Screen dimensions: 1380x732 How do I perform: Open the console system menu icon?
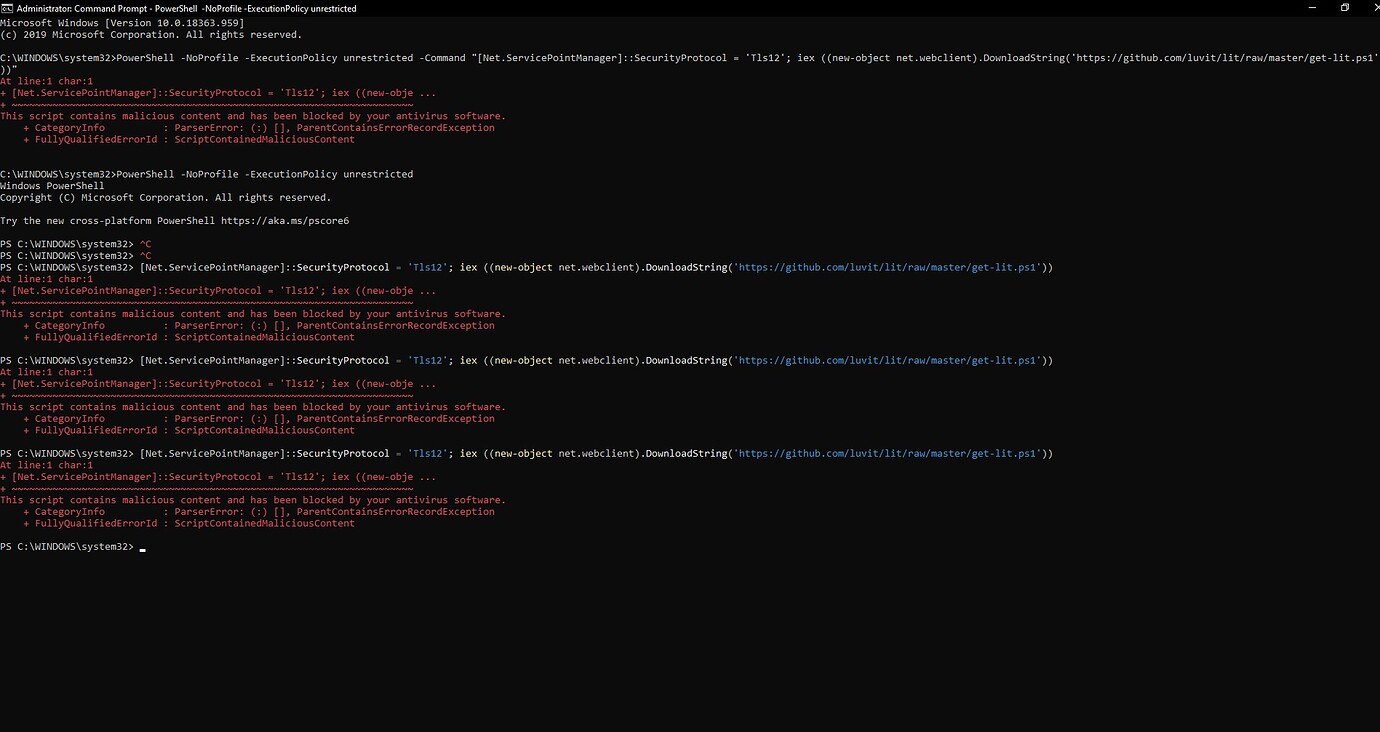(x=8, y=8)
